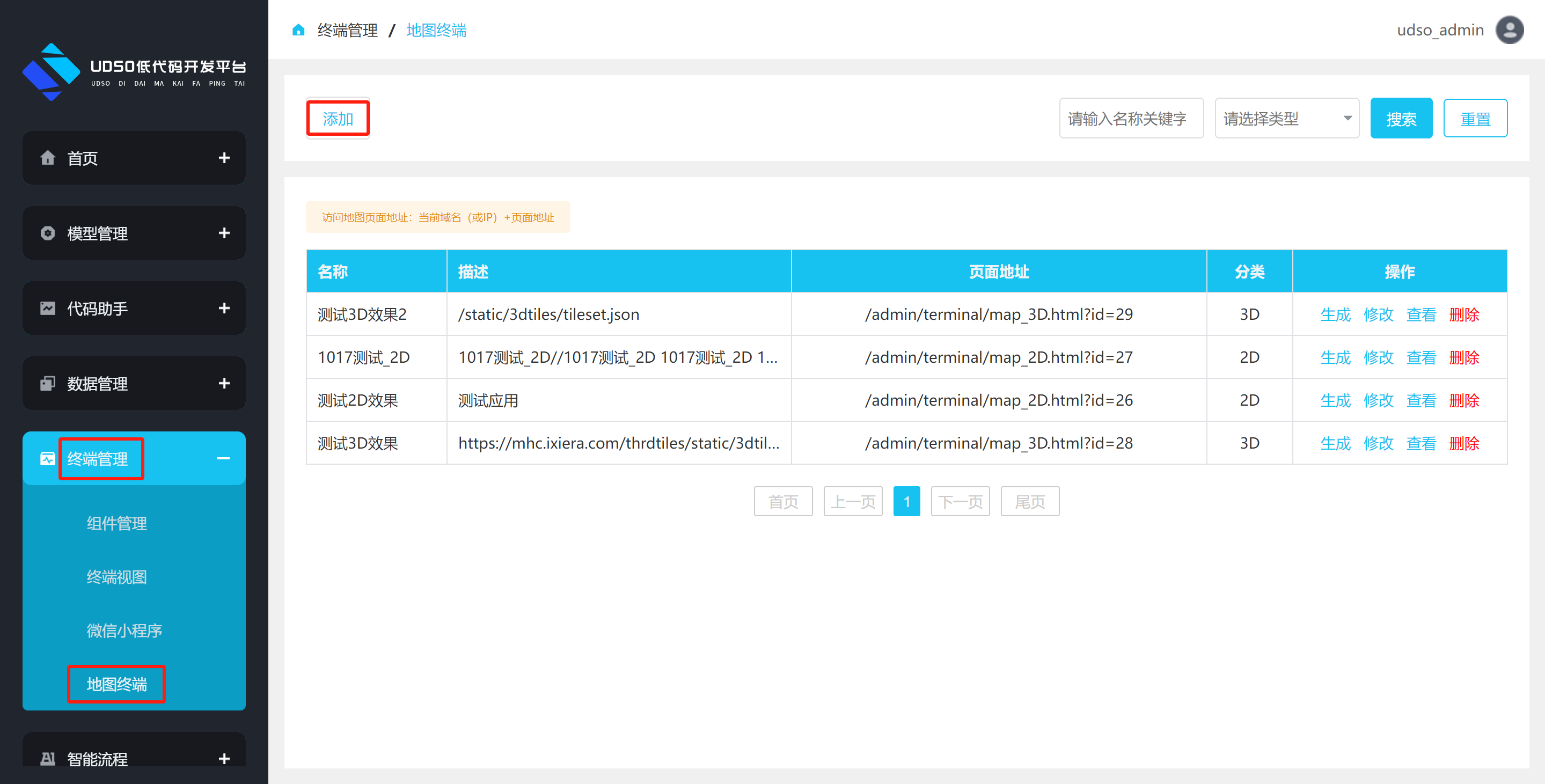Select the 微信小程序 submenu item
1545x784 pixels.
123,631
